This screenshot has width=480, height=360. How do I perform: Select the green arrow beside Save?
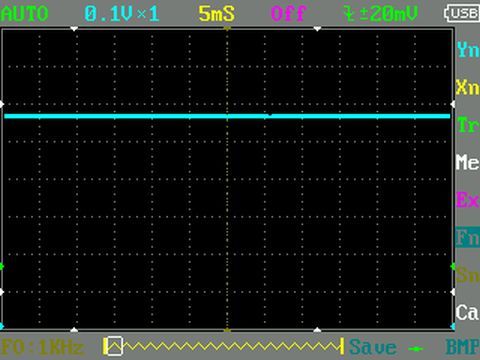click(415, 349)
